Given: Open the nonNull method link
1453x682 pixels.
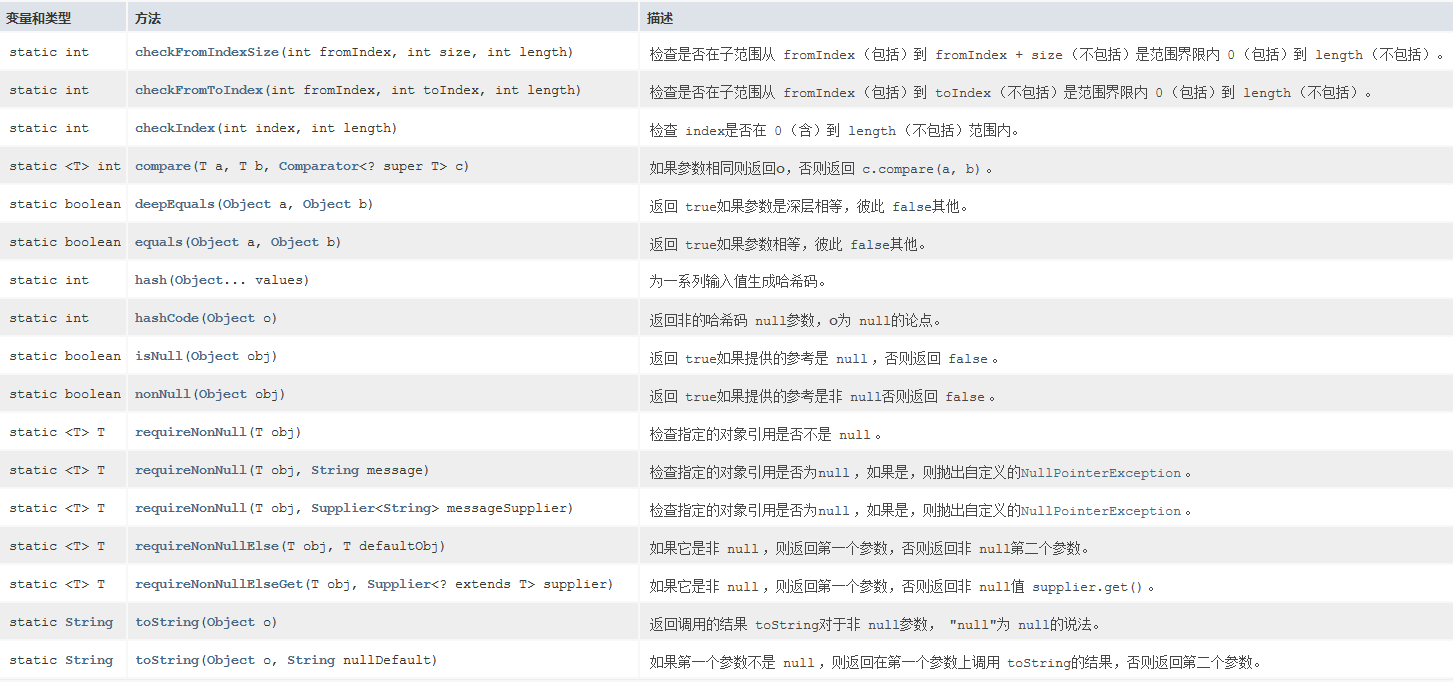Looking at the screenshot, I should coord(161,394).
